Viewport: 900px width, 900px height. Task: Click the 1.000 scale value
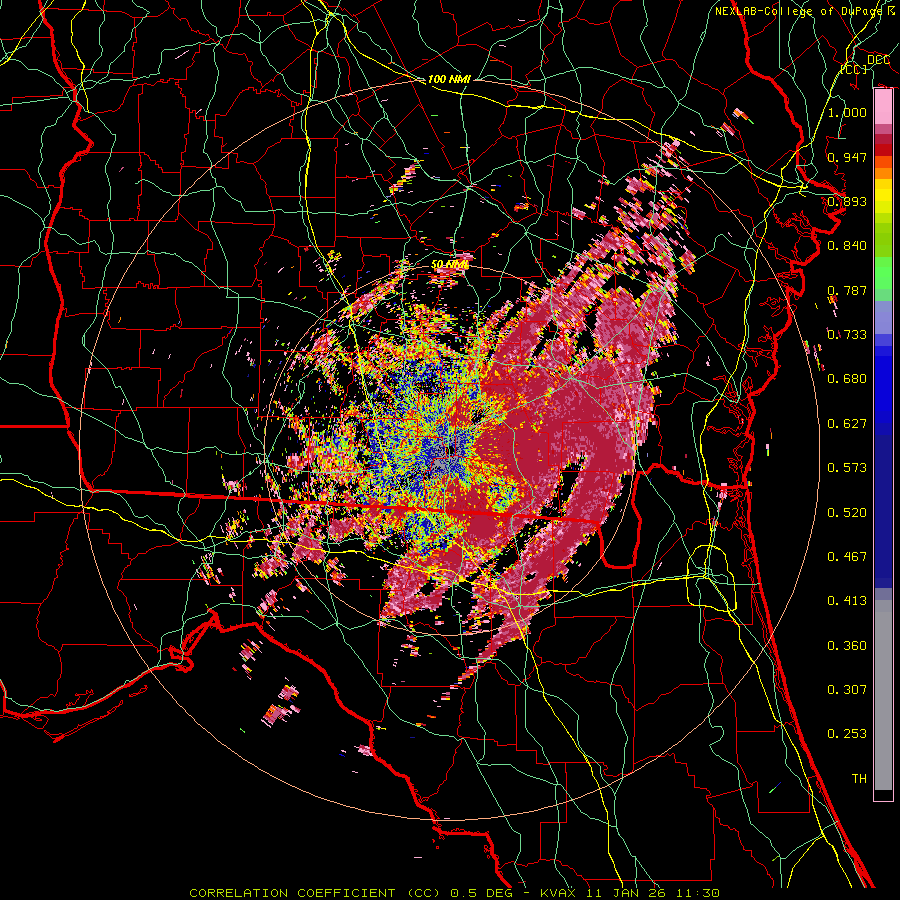847,112
